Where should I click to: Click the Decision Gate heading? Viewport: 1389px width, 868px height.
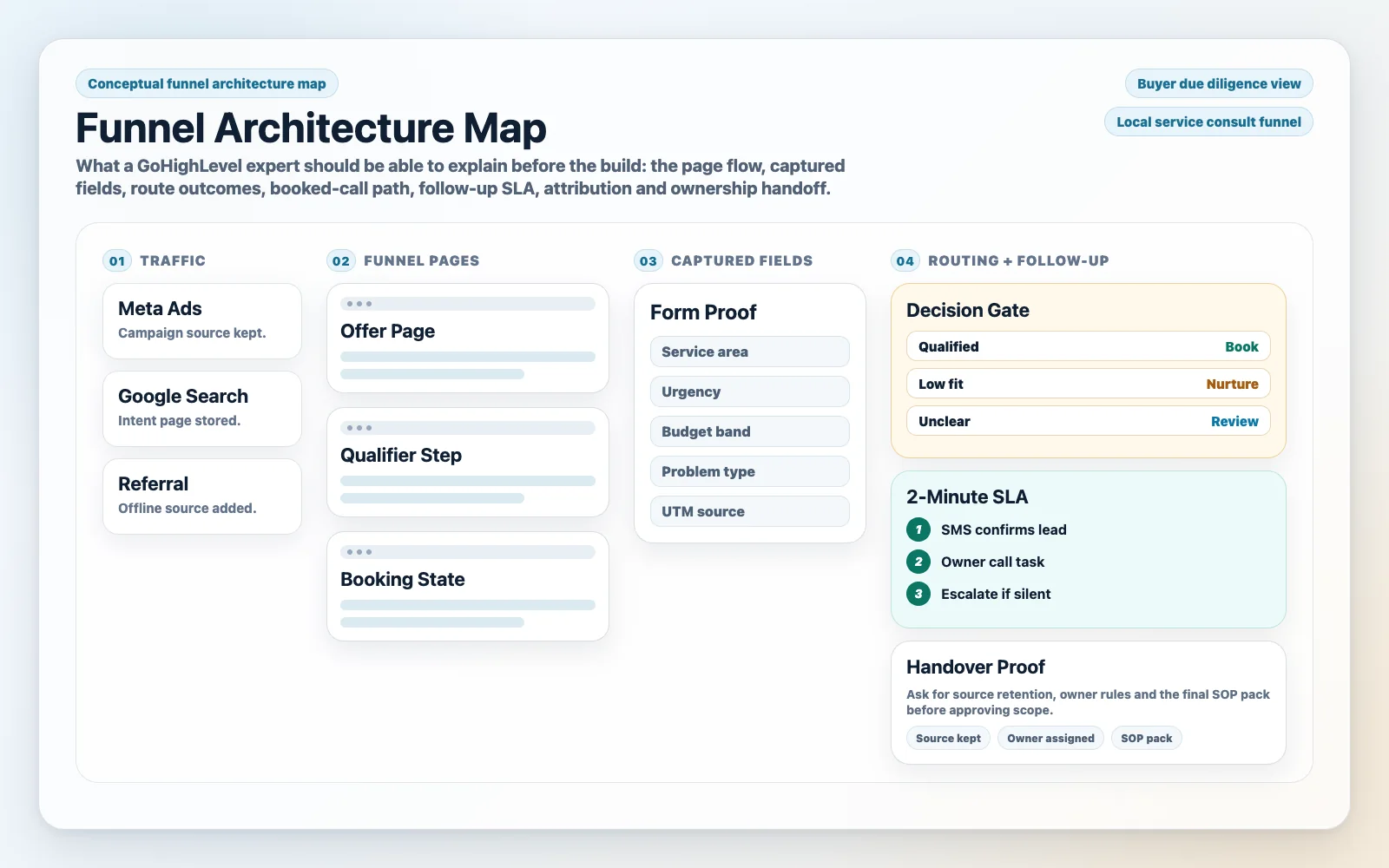point(967,310)
